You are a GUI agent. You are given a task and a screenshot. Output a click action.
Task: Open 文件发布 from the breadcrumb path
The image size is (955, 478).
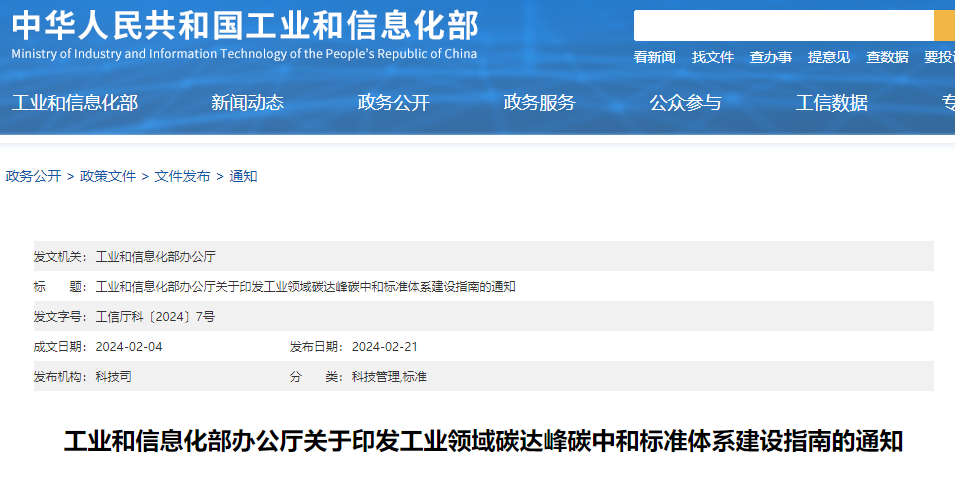point(182,176)
